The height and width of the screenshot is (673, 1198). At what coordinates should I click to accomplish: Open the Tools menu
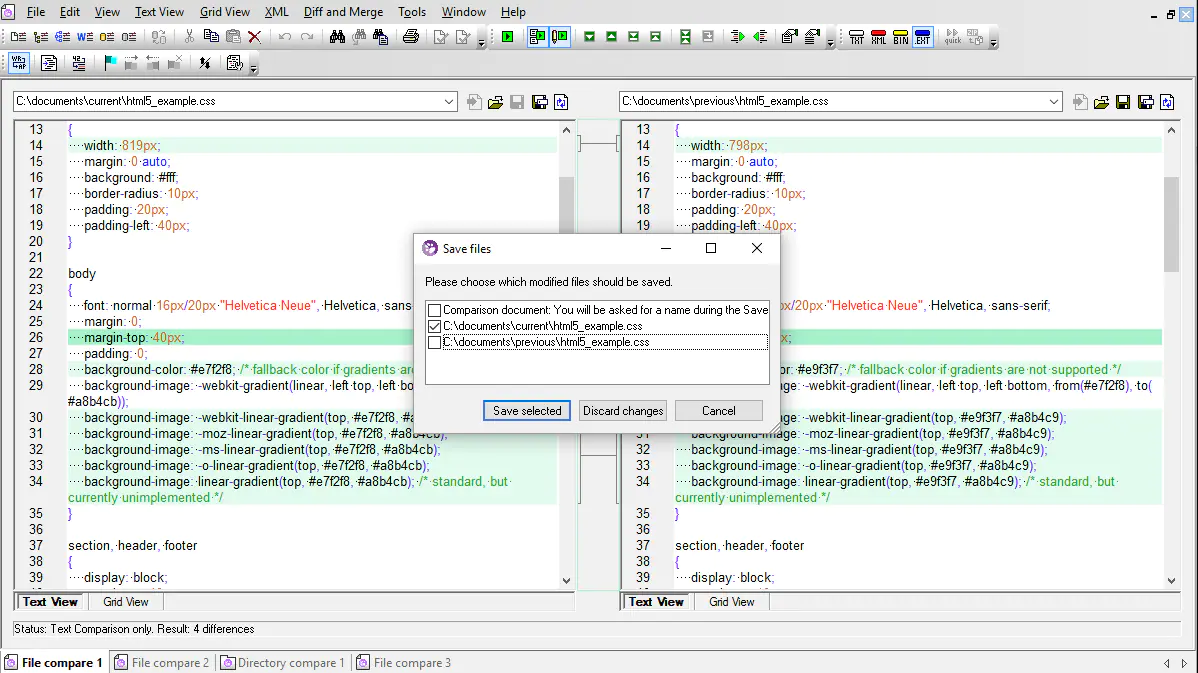[x=412, y=12]
